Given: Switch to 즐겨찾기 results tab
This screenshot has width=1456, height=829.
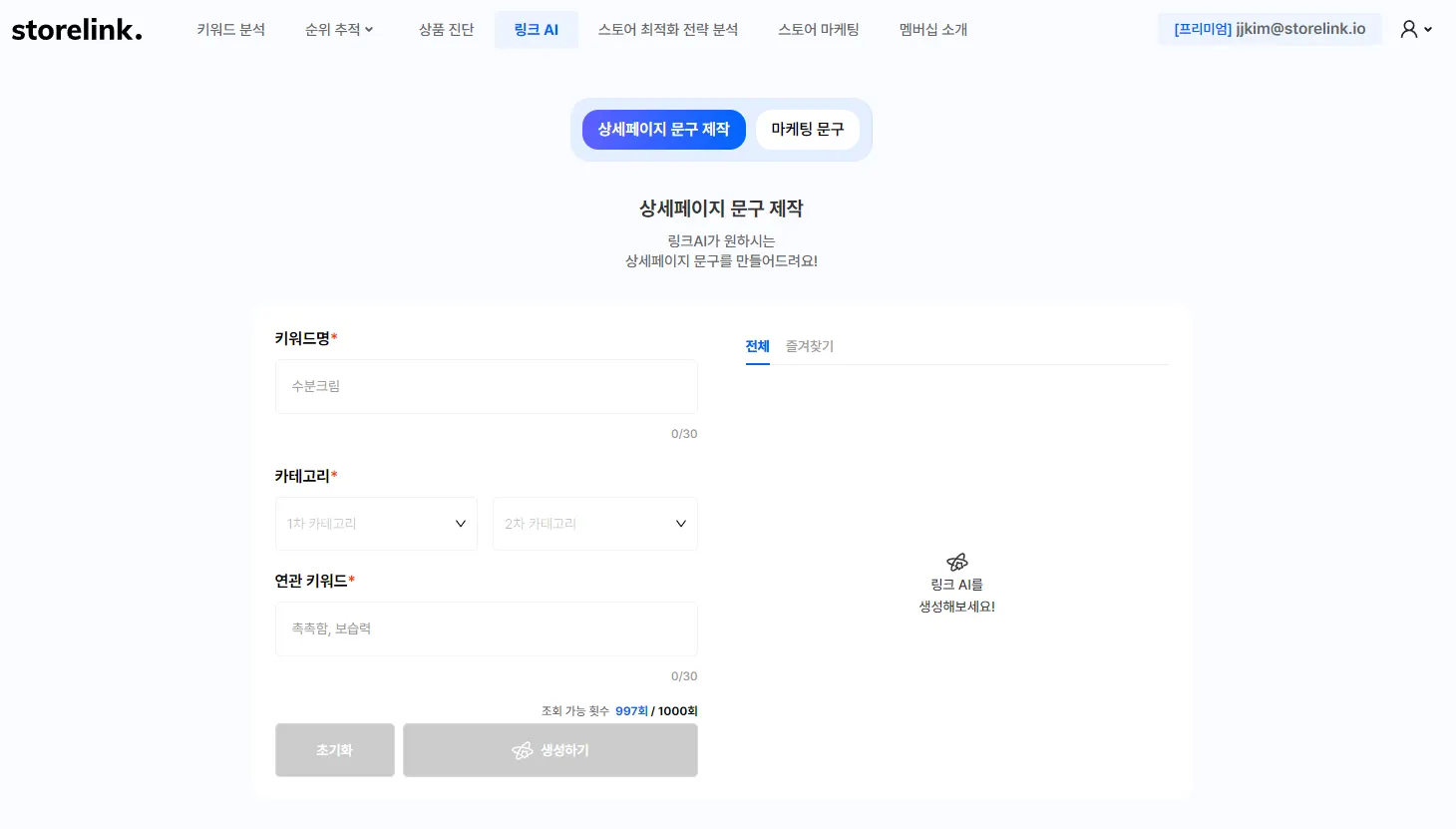Looking at the screenshot, I should [x=810, y=346].
